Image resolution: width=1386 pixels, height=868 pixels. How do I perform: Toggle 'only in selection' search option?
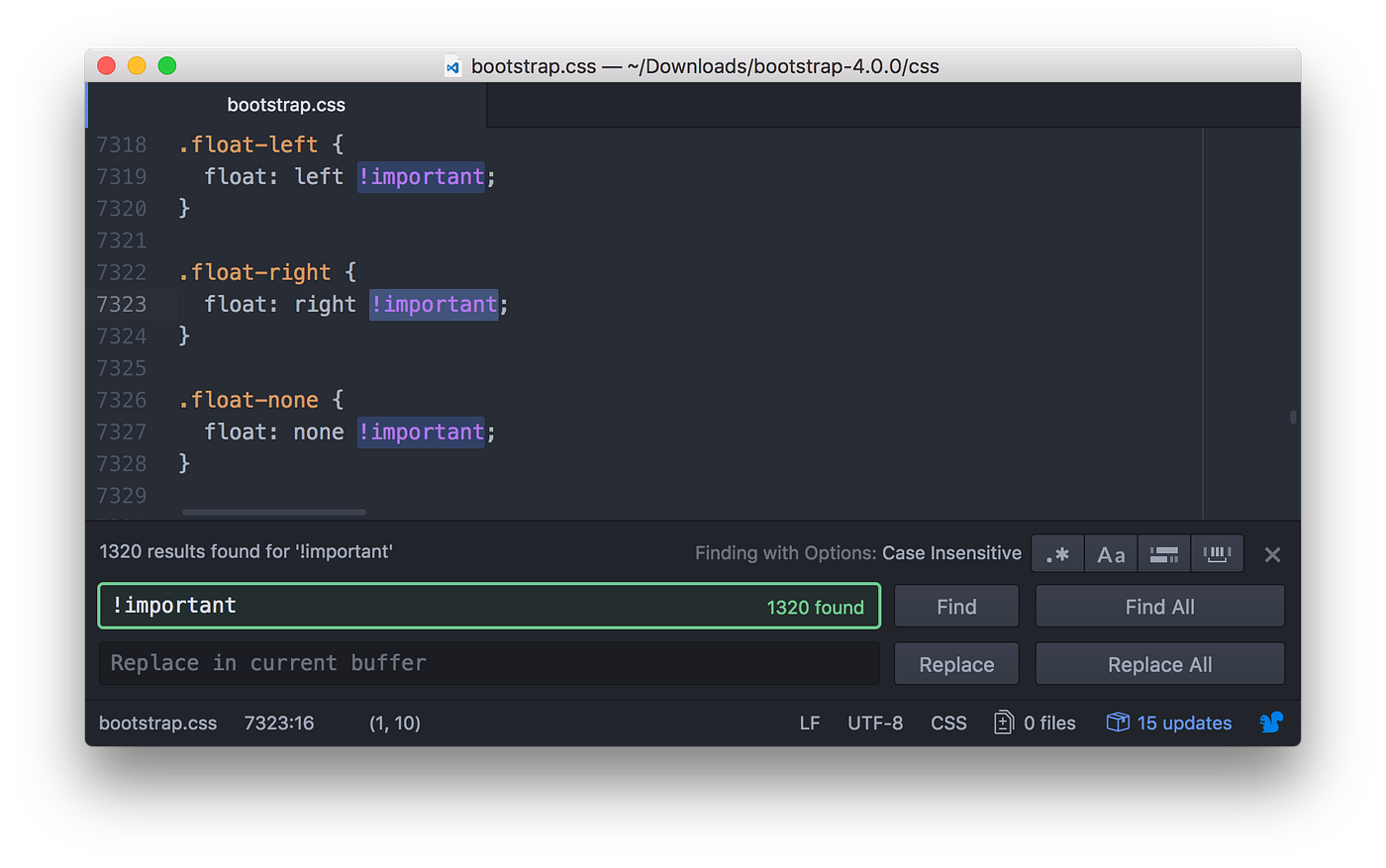click(1164, 553)
